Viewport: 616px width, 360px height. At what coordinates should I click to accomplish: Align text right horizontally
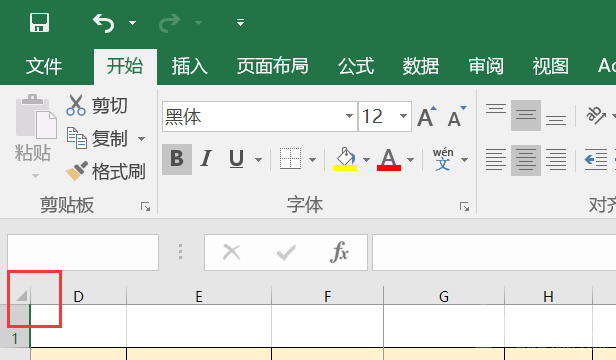[556, 160]
